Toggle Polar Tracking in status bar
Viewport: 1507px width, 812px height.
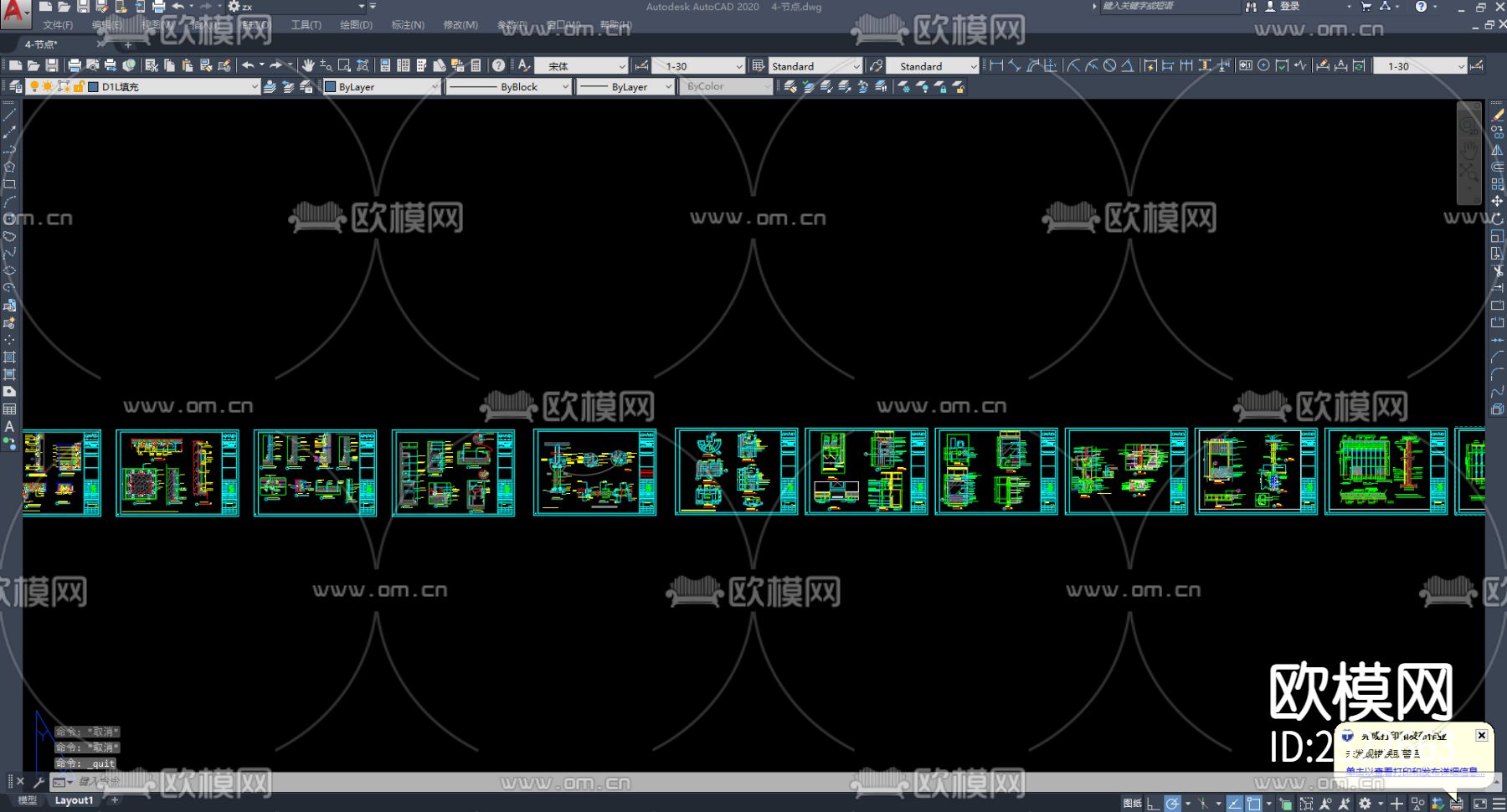(x=1172, y=804)
